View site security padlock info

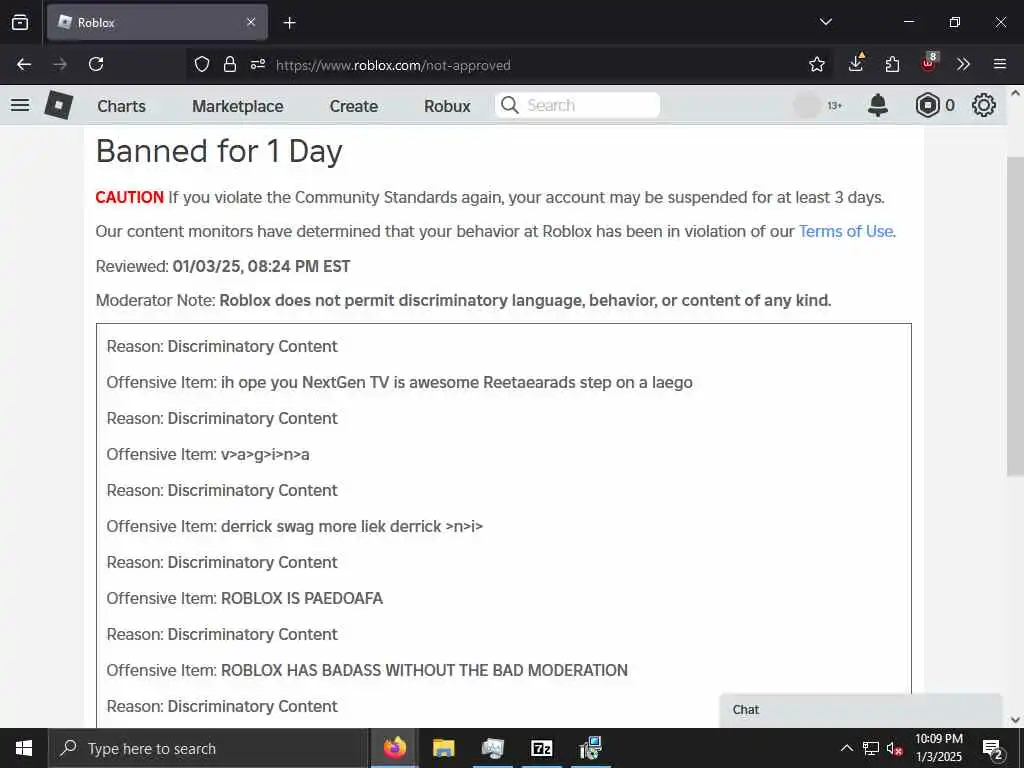click(x=229, y=64)
